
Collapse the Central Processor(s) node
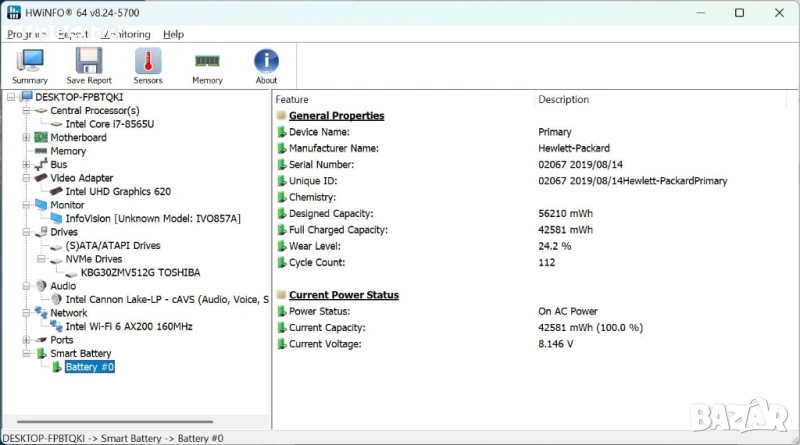(27, 111)
